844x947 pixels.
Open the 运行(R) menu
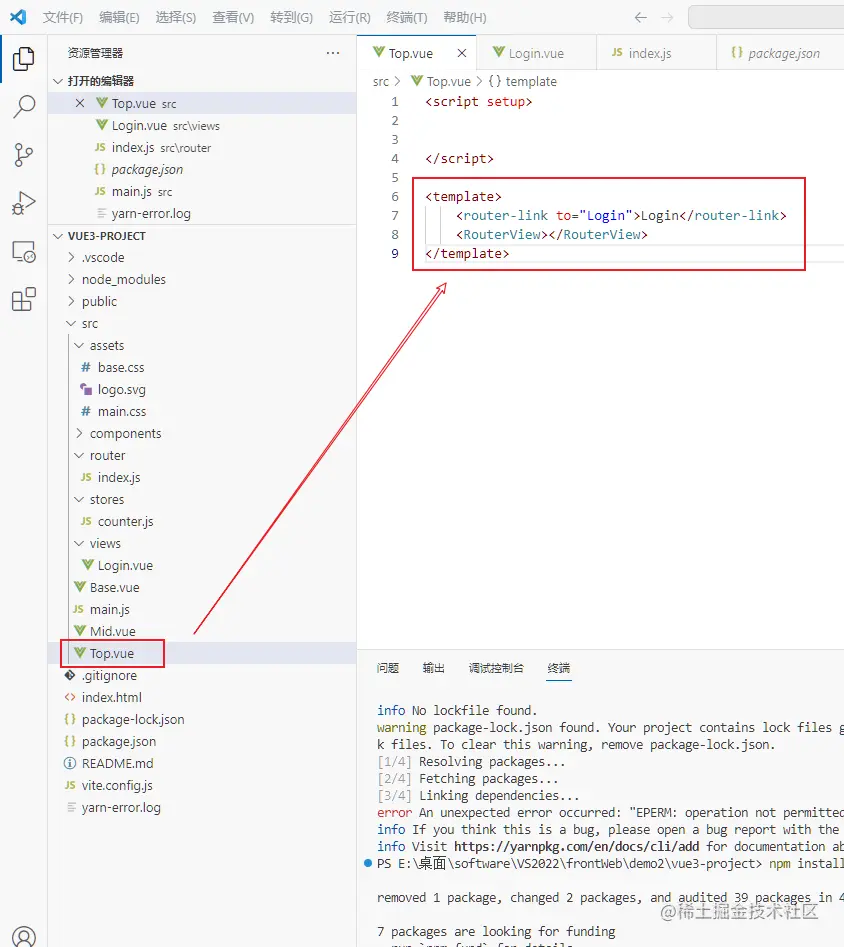click(350, 18)
